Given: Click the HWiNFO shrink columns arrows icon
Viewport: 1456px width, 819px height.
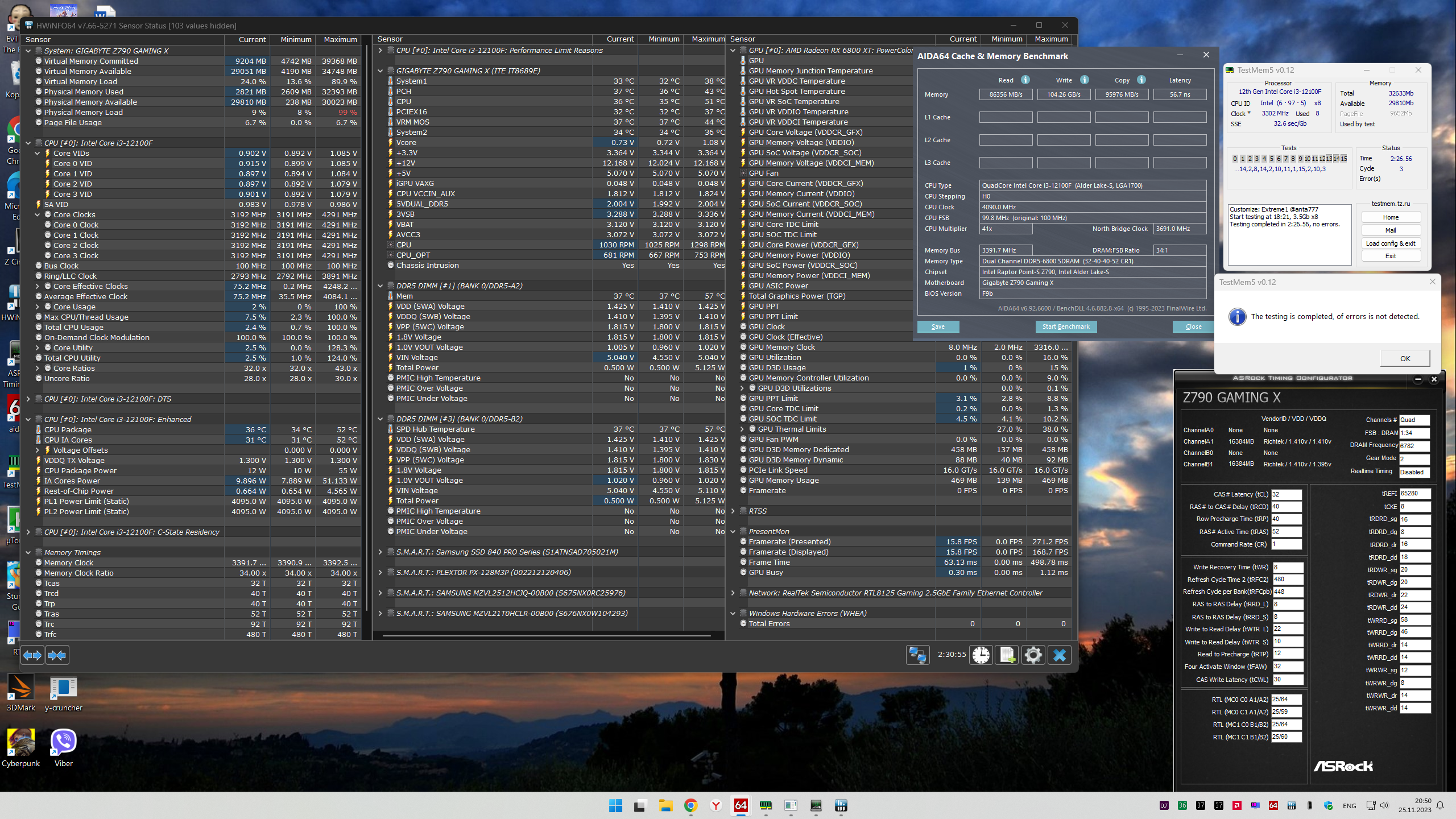Looking at the screenshot, I should [57, 655].
